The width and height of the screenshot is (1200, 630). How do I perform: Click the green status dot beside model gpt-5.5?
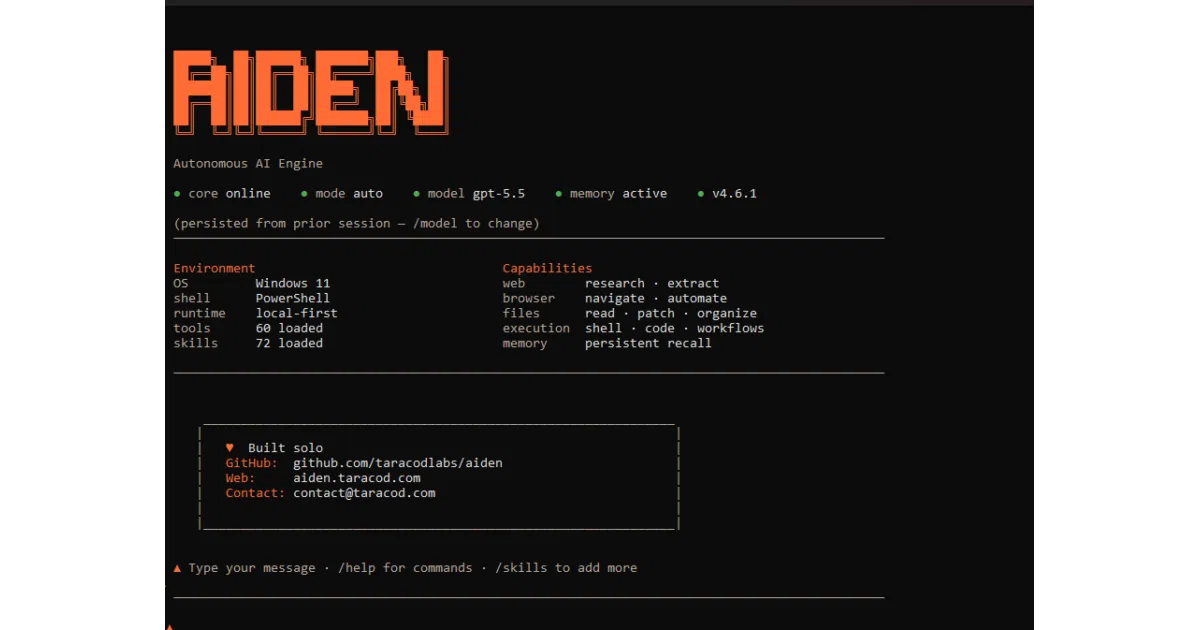(416, 194)
